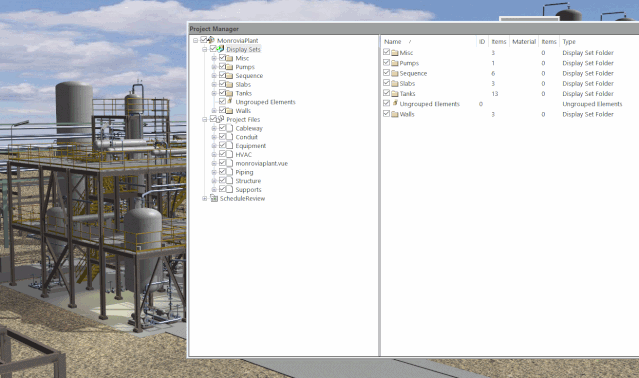Click the Walls folder icon in tree
Screen dimensions: 639x378
[229, 111]
